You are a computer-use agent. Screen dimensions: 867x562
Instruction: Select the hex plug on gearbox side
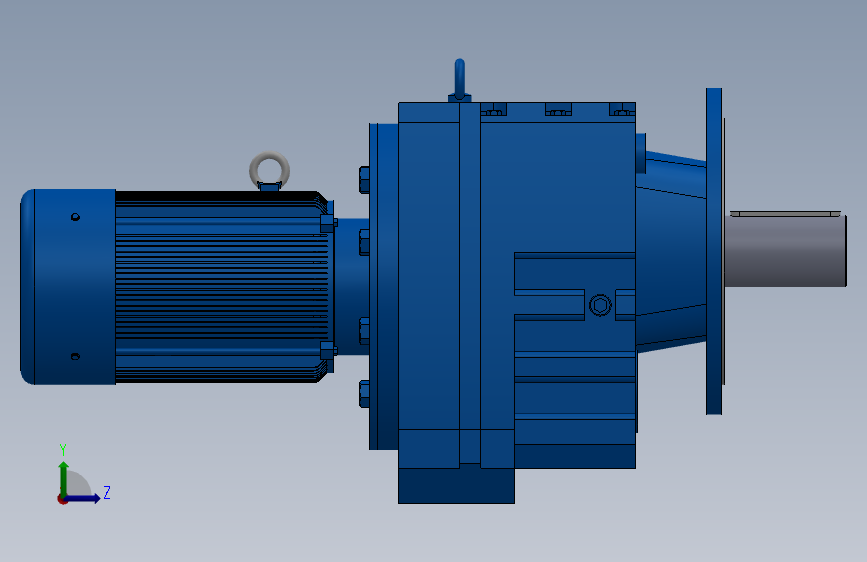pyautogui.click(x=600, y=305)
